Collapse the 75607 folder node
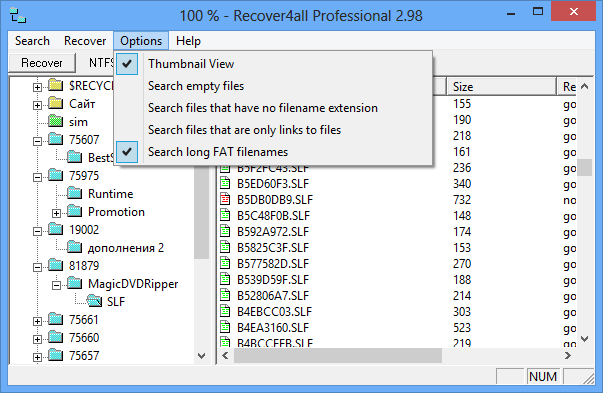This screenshot has width=603, height=393. (37, 141)
